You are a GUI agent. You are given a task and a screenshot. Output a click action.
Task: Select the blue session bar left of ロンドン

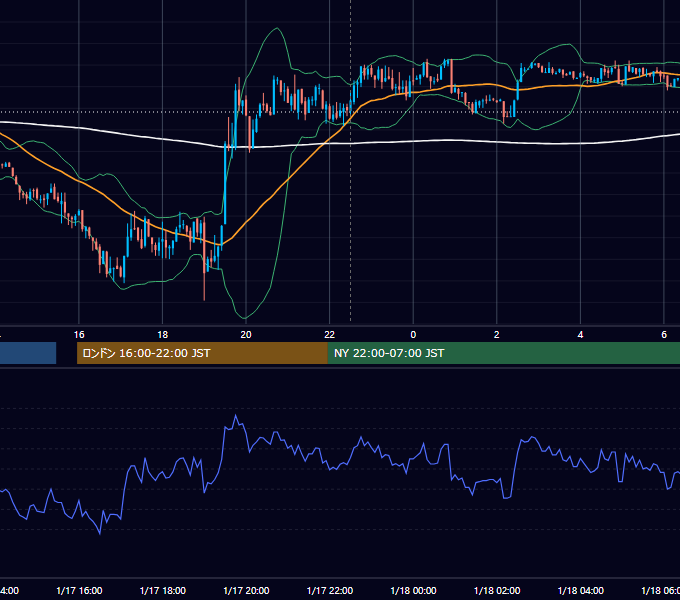pos(28,353)
